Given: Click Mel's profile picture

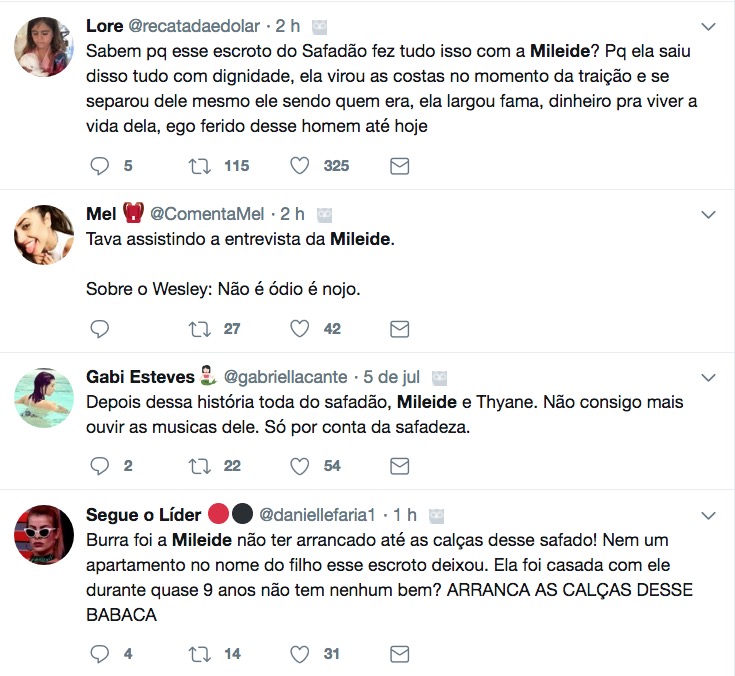Looking at the screenshot, I should pyautogui.click(x=44, y=235).
